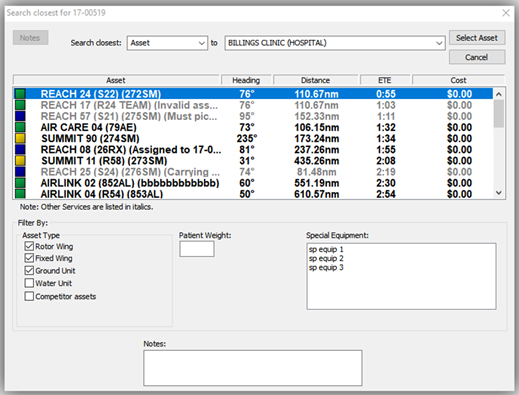Enable the Water Unit checkbox
This screenshot has height=395, width=519.
tap(29, 283)
